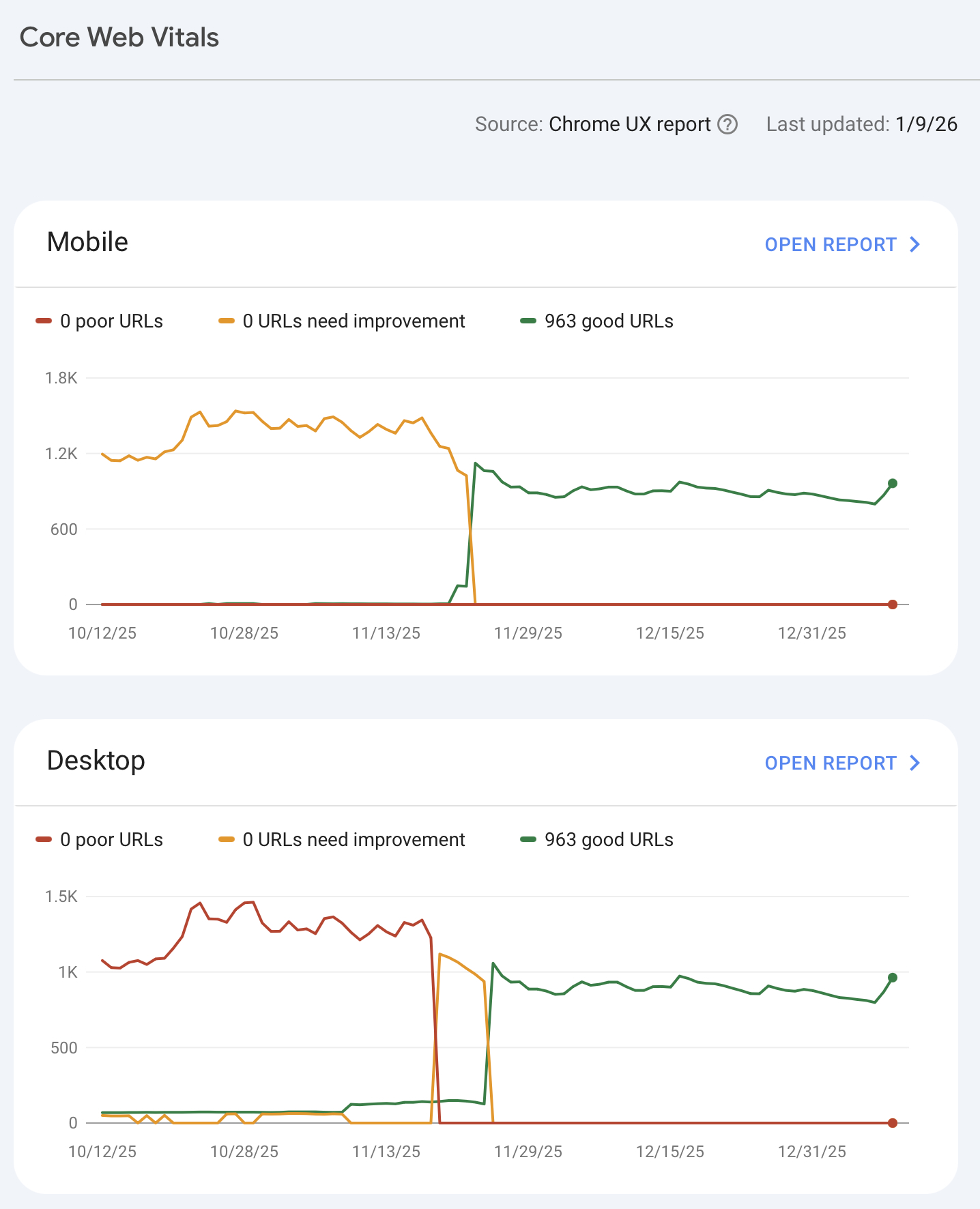Click the chevron beside Desktop's OPEN REPORT

click(x=915, y=763)
